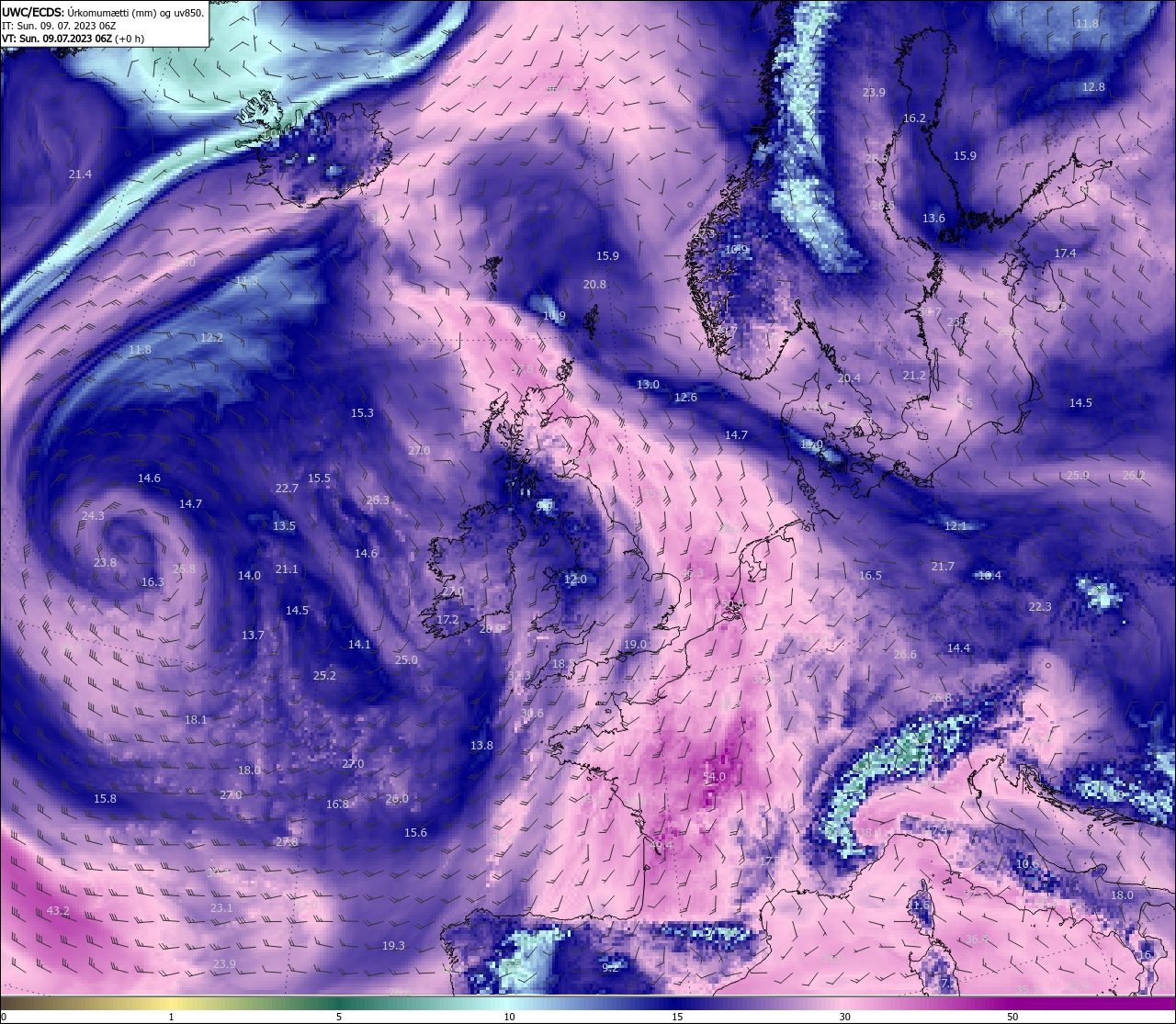Viewport: 1176px width, 1024px height.
Task: Click the 21.1 value label
Action: coord(287,569)
